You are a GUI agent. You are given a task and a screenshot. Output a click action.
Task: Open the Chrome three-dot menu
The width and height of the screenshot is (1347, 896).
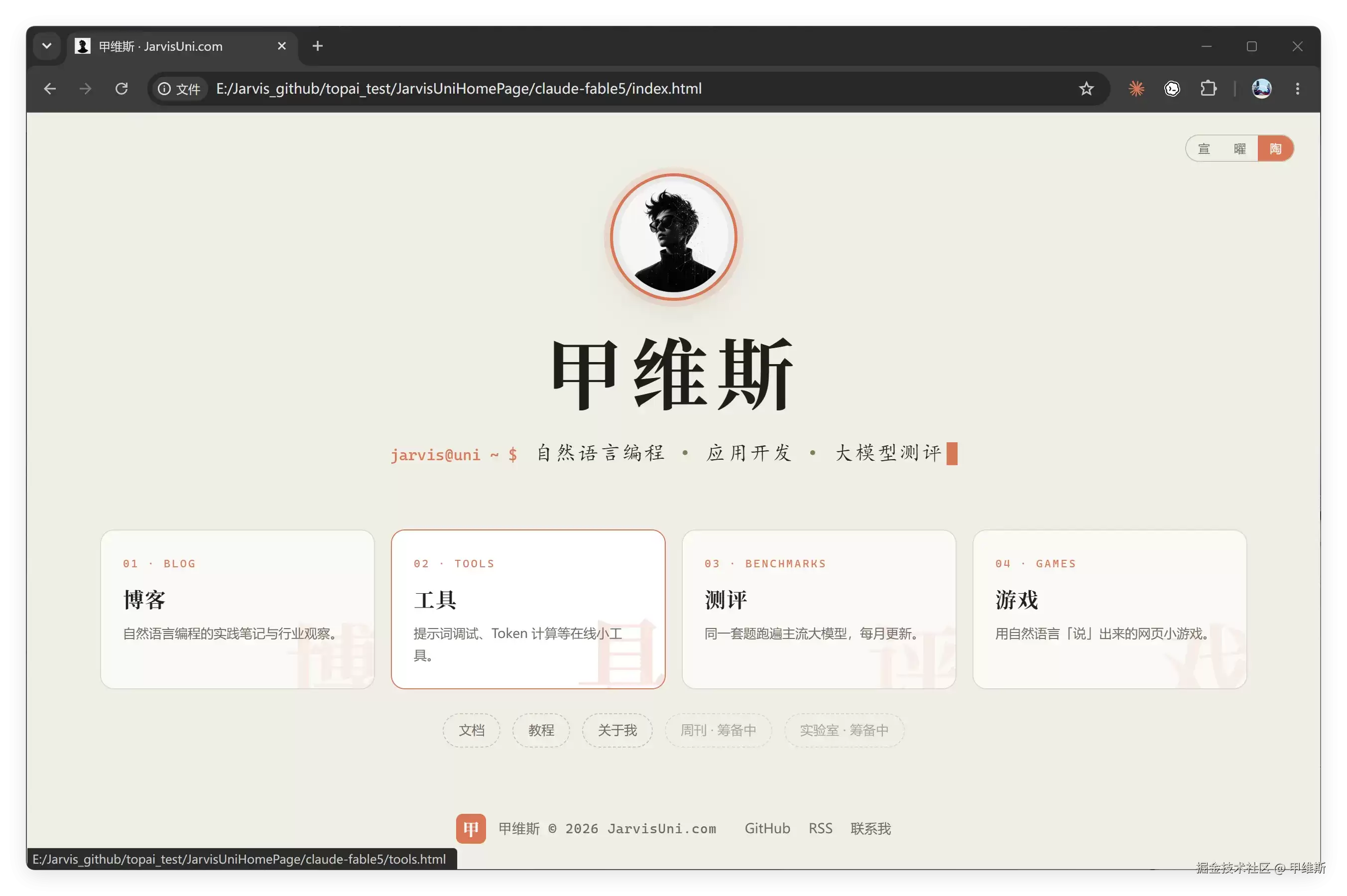coord(1297,89)
